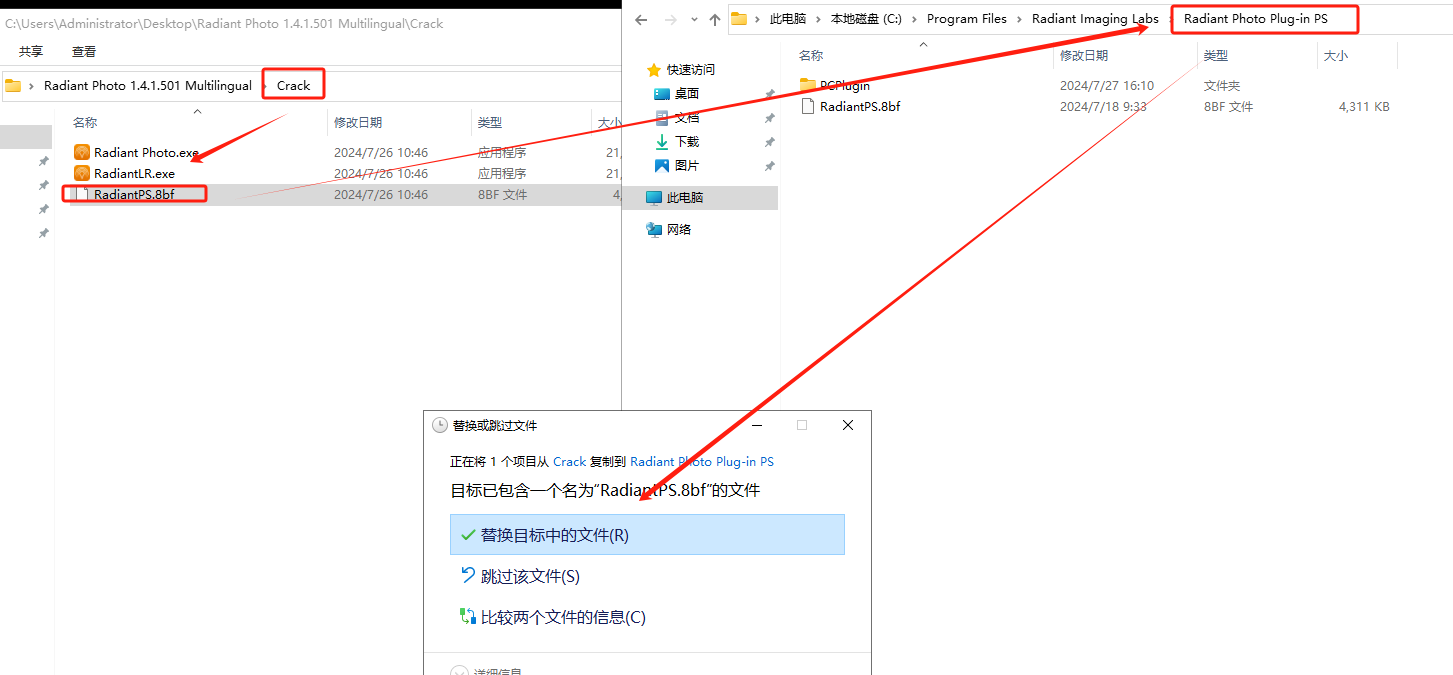Click the Network (网络) sidebar icon

pyautogui.click(x=654, y=230)
